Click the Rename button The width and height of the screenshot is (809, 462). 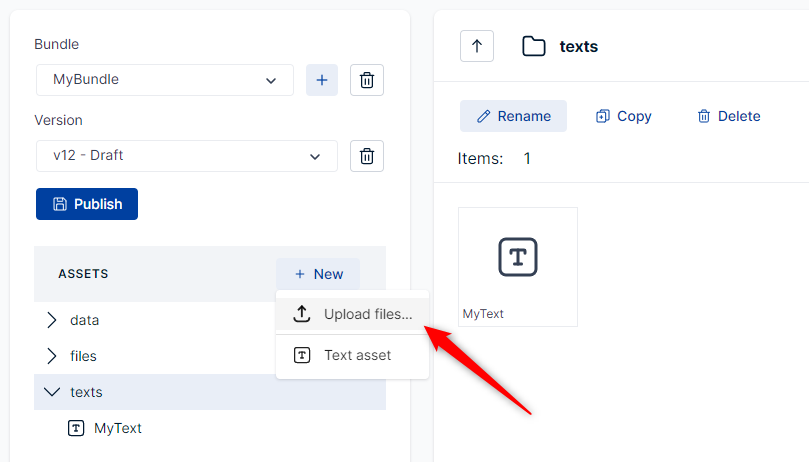(513, 116)
